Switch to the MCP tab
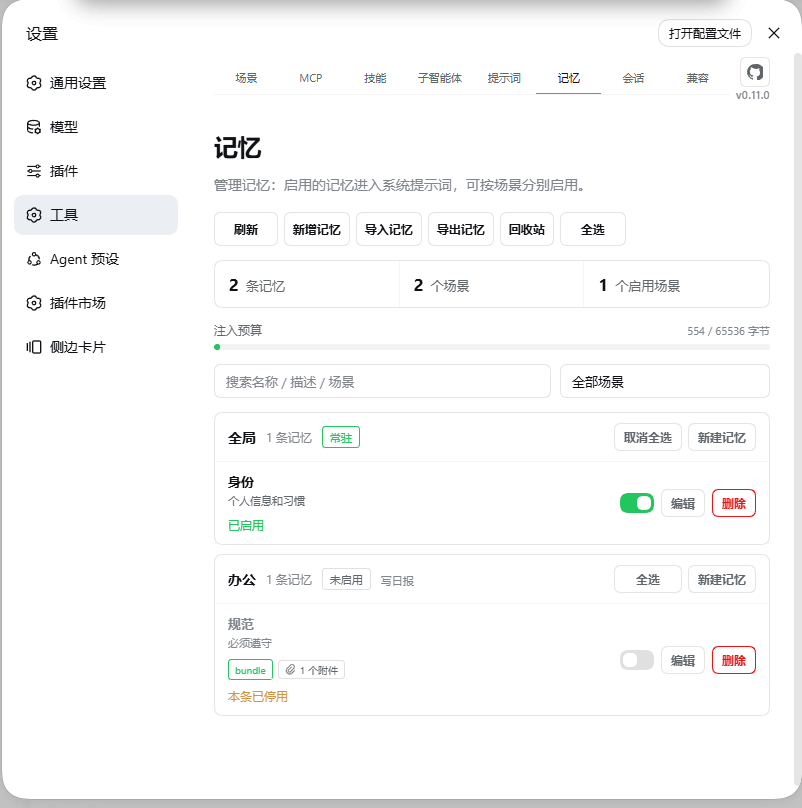The height and width of the screenshot is (808, 802). [311, 78]
